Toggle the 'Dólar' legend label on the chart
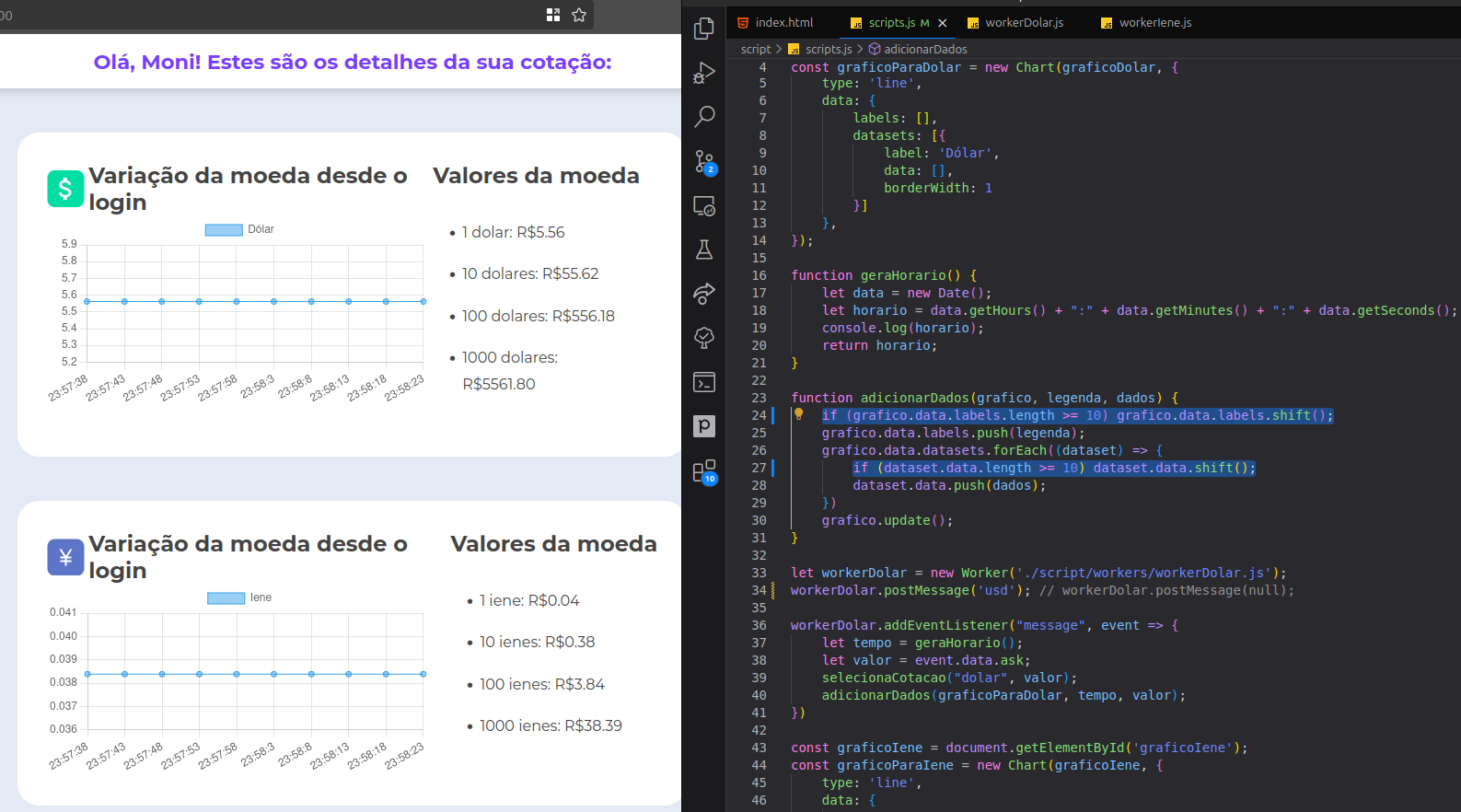This screenshot has width=1461, height=812. [261, 229]
